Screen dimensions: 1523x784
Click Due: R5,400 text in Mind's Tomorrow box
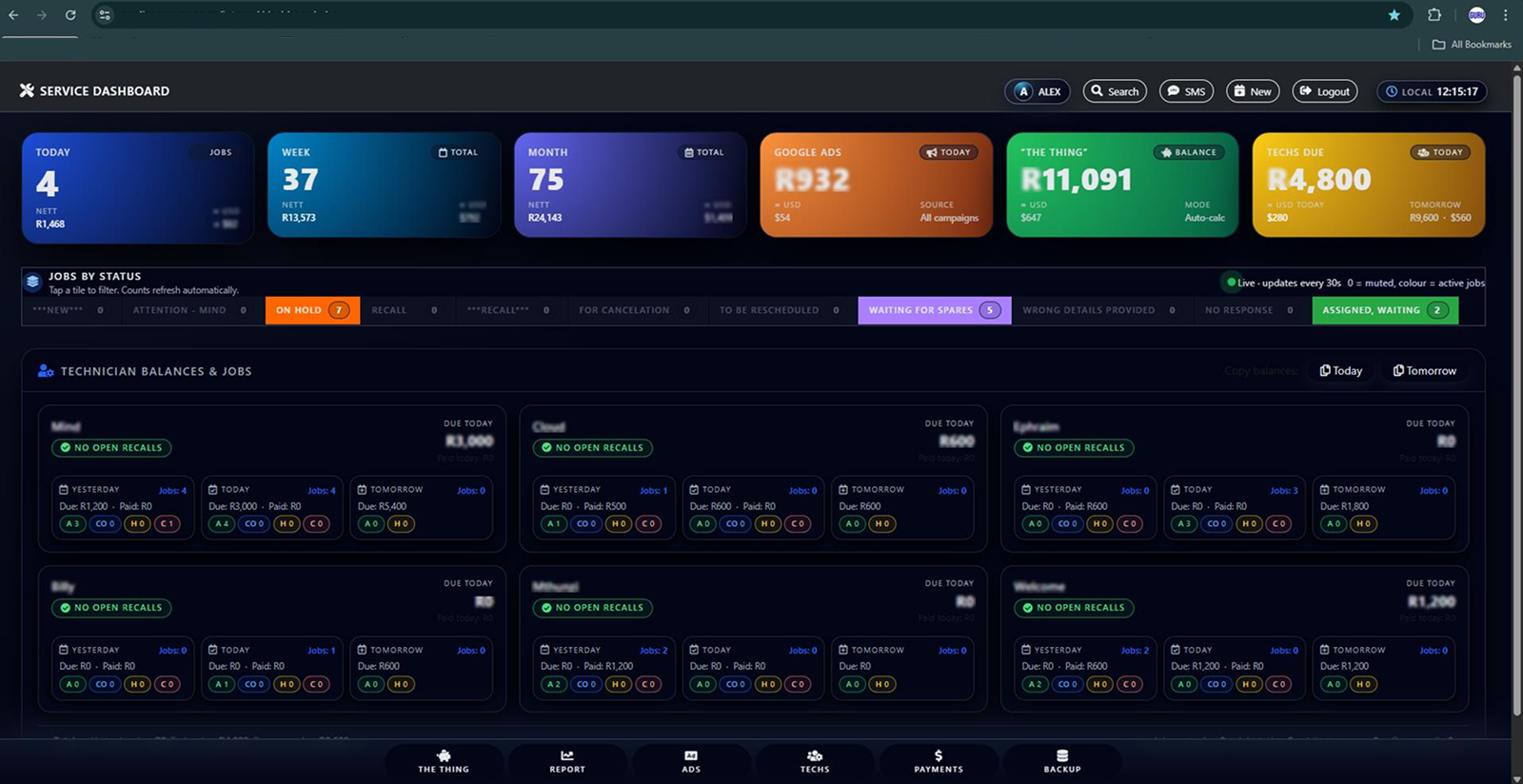tap(382, 507)
